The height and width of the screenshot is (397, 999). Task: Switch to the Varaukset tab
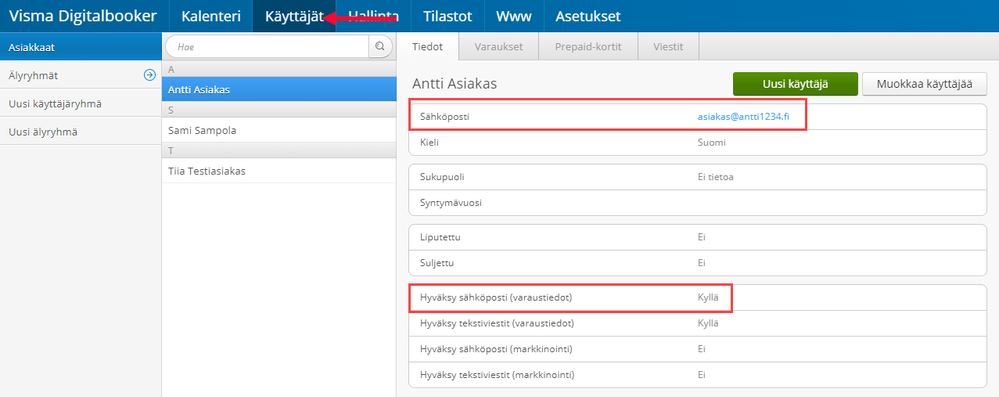coord(499,47)
